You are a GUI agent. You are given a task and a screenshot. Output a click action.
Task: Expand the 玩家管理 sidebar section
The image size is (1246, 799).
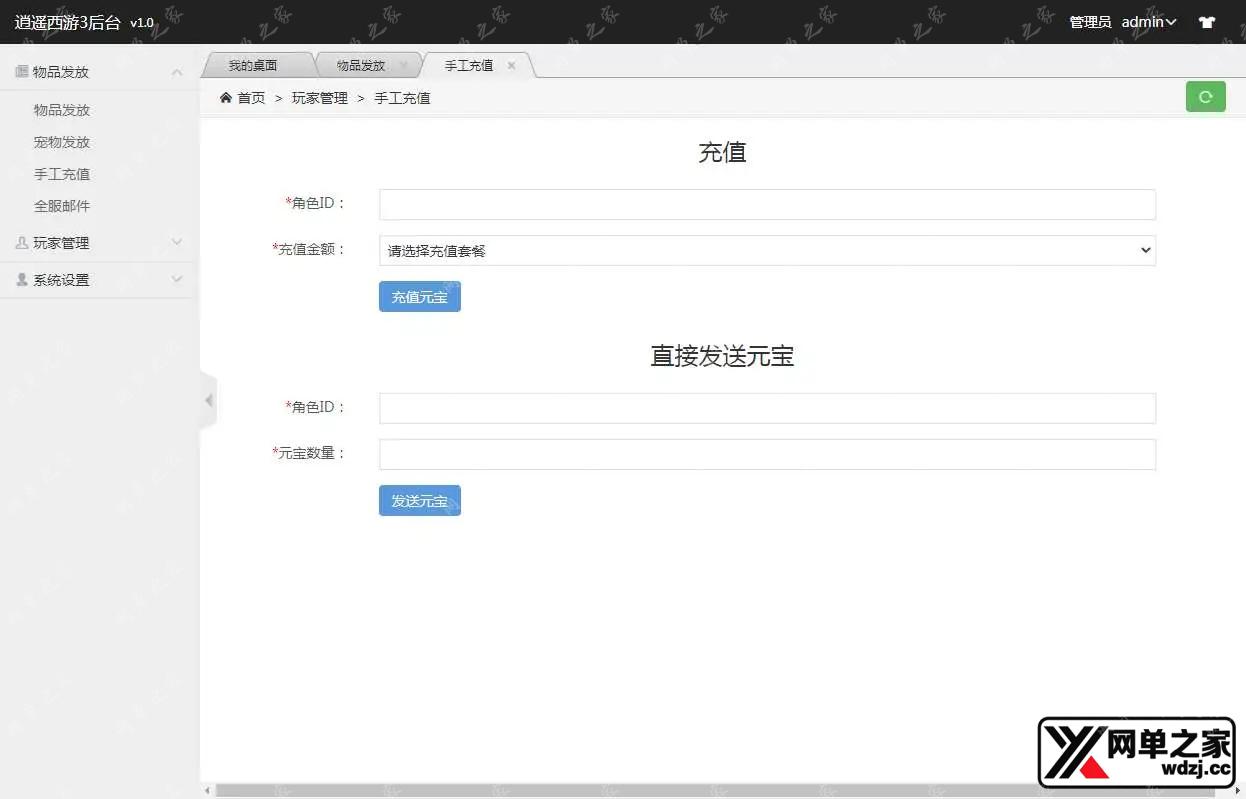point(176,242)
